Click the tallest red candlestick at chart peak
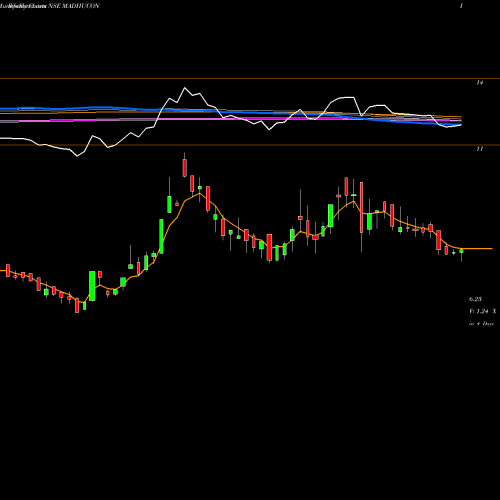500x500 pixels. click(x=185, y=168)
